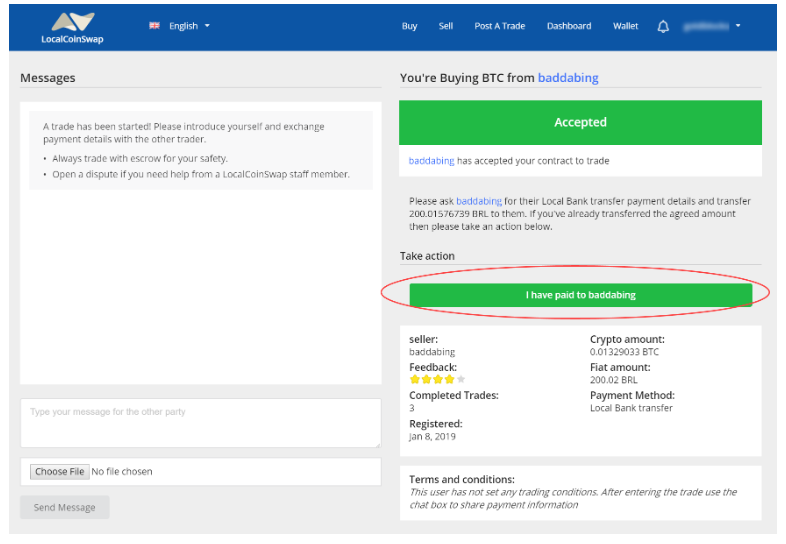Click the Terms and conditions heading
This screenshot has height=544, width=786.
(x=462, y=479)
